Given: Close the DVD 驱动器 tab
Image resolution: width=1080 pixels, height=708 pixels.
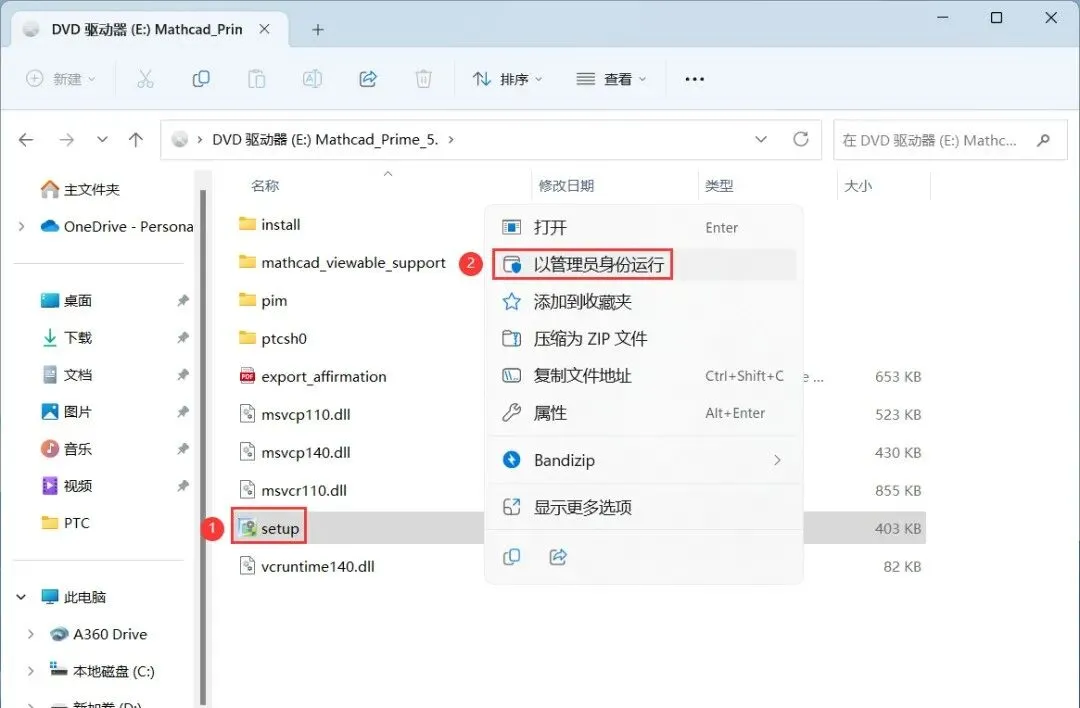Looking at the screenshot, I should click(x=264, y=30).
